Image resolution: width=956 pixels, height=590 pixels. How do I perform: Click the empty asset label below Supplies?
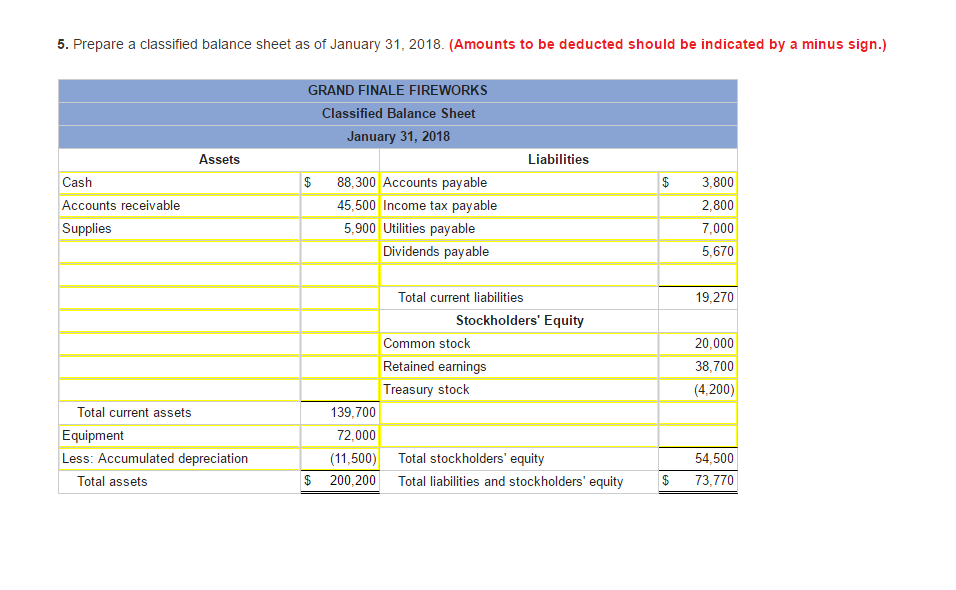coord(179,252)
